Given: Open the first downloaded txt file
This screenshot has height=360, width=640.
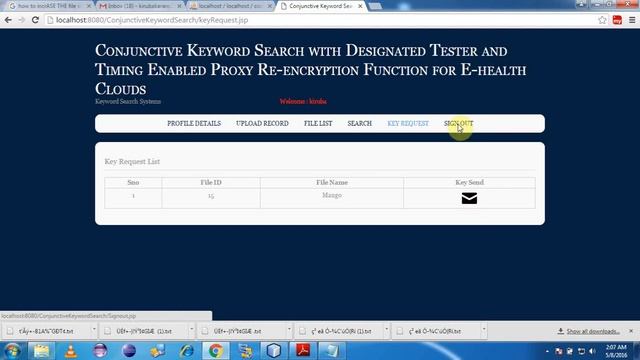Looking at the screenshot, I should [x=46, y=331].
